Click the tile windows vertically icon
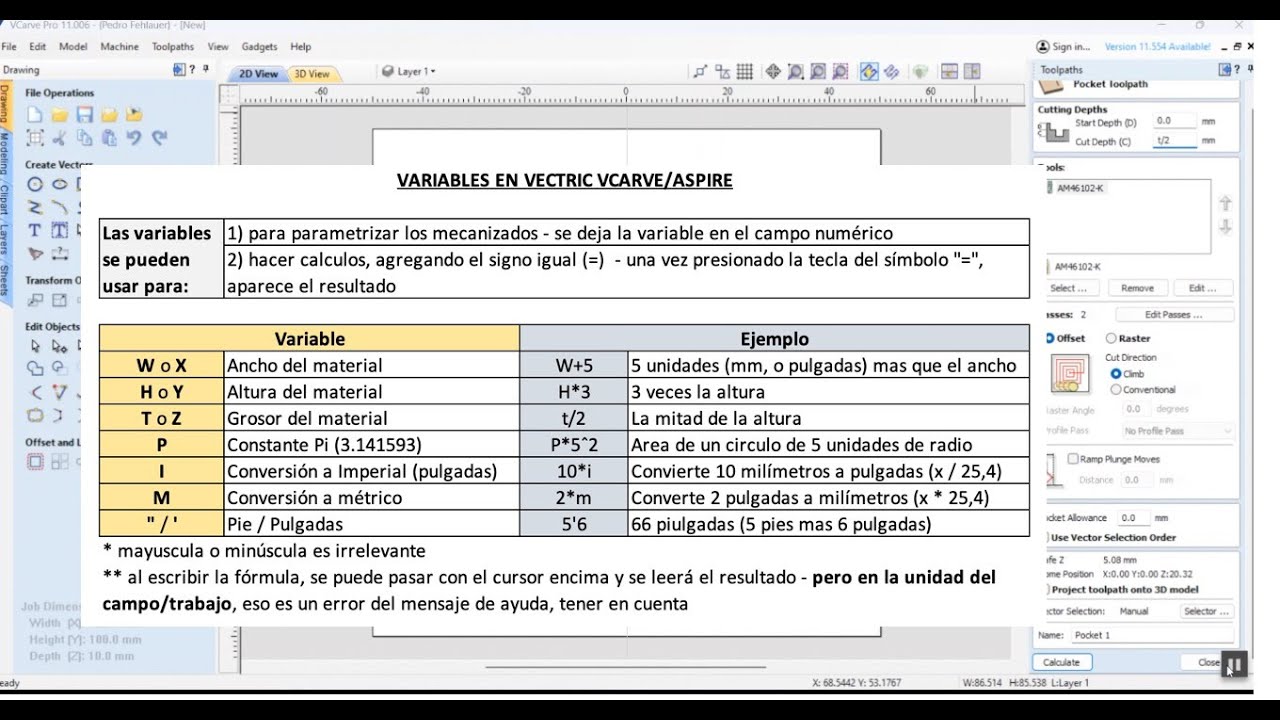 click(973, 72)
